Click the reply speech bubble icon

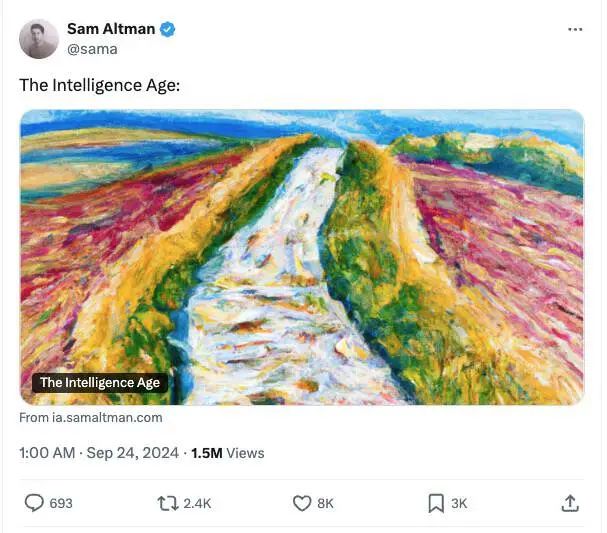33,503
